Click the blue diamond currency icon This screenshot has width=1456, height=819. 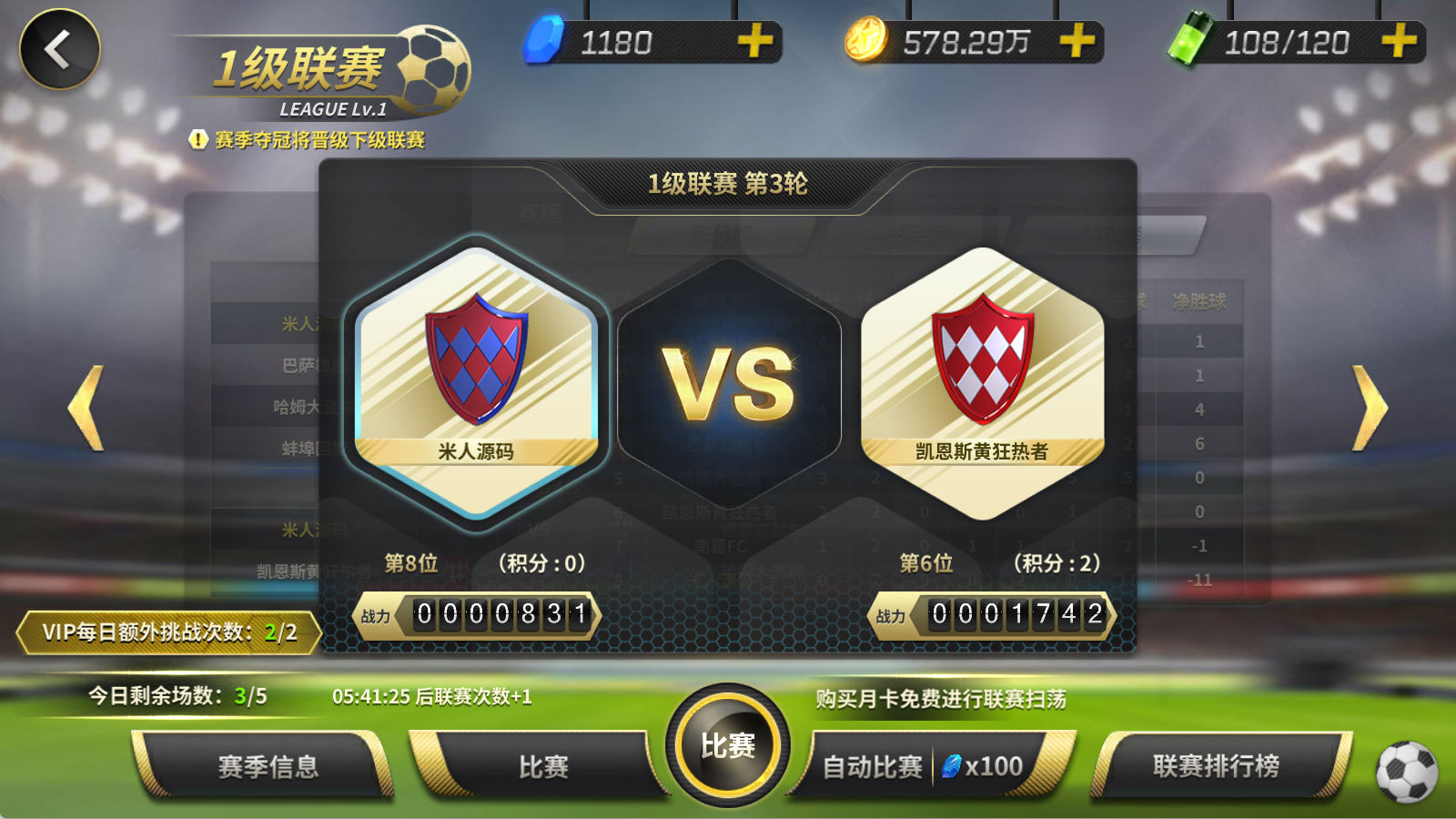(x=544, y=41)
